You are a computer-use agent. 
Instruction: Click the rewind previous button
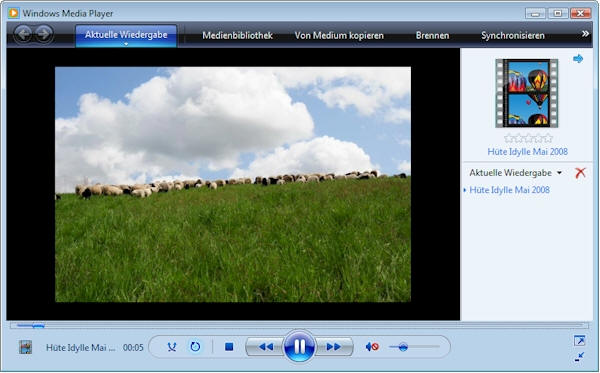pos(265,347)
